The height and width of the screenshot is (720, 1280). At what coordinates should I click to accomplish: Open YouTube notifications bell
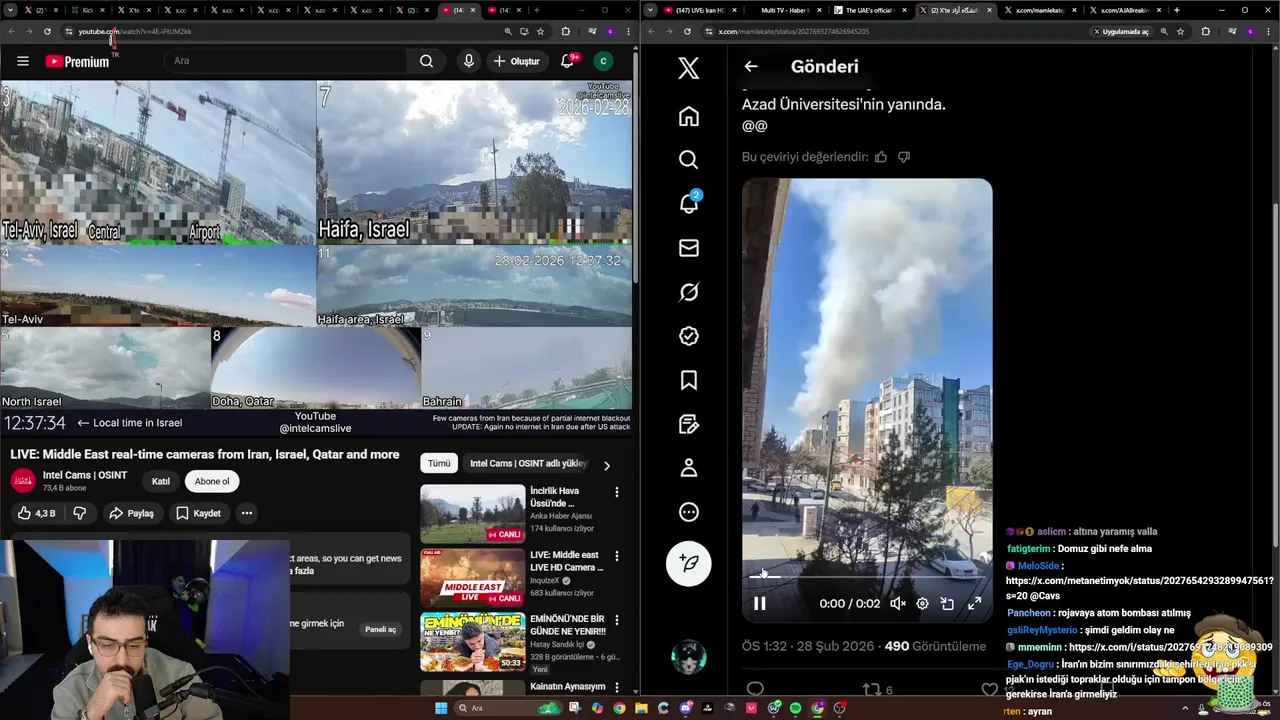pyautogui.click(x=568, y=61)
